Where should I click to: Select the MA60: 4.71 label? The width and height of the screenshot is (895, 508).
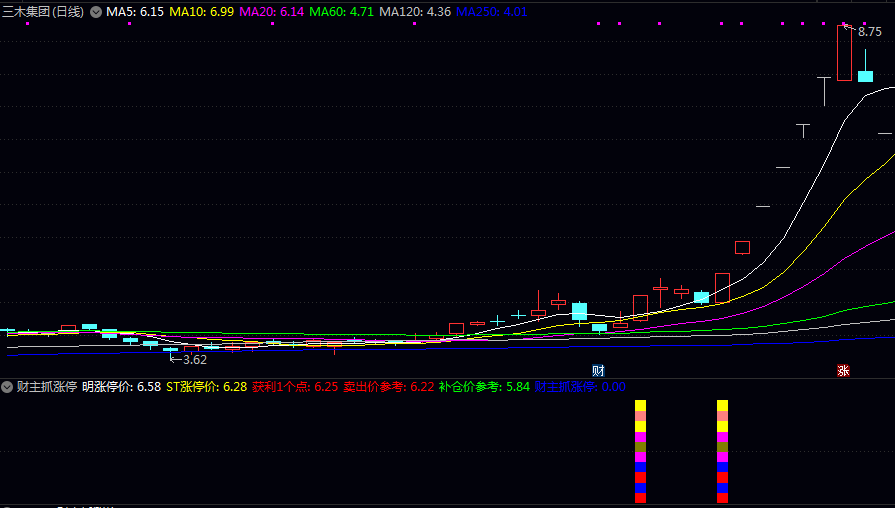(341, 12)
